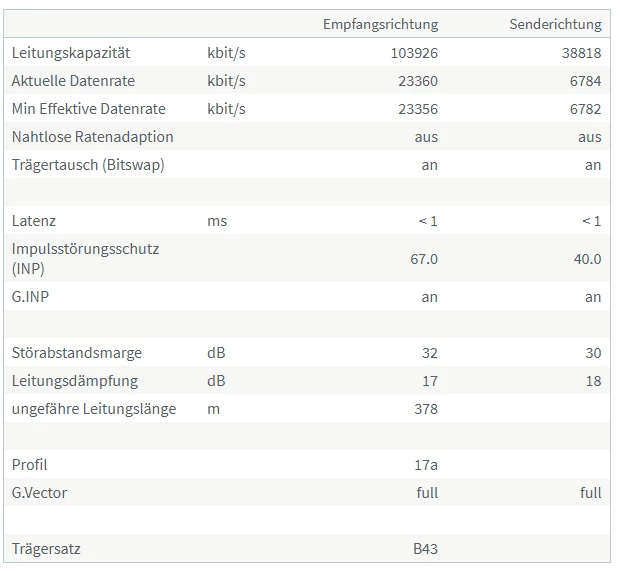This screenshot has height=571, width=620.
Task: Select the Min Effektive Datenrate label
Action: tap(89, 109)
